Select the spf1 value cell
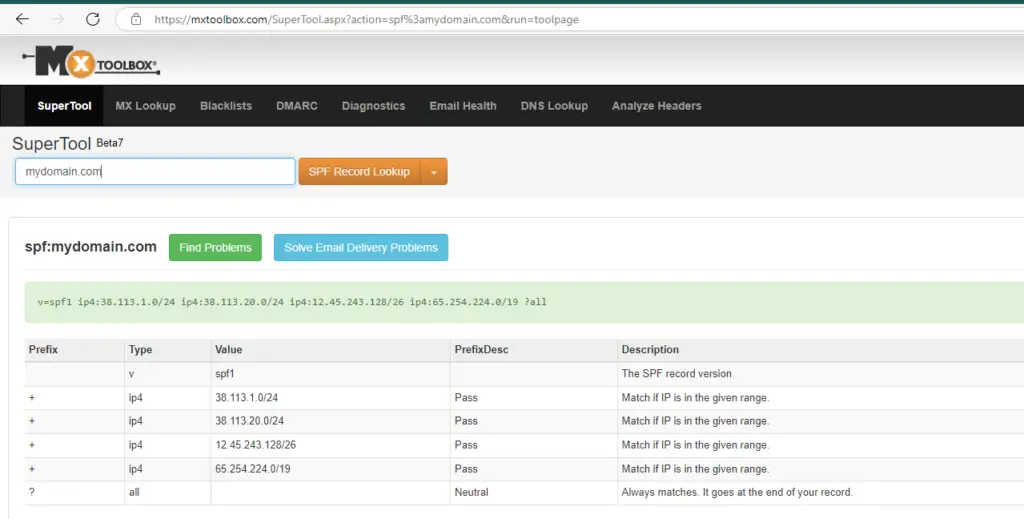Image resolution: width=1024 pixels, height=519 pixels. click(x=330, y=374)
